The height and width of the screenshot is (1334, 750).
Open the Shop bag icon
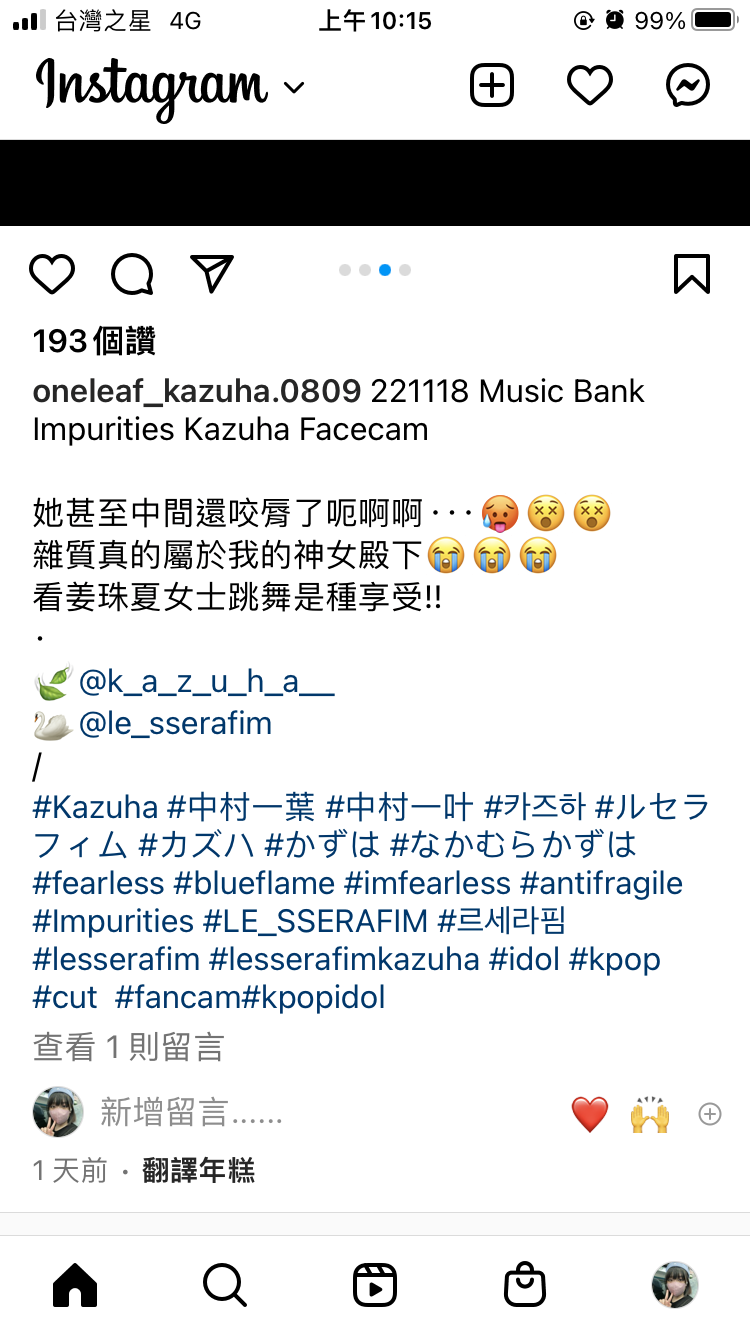pos(525,1285)
